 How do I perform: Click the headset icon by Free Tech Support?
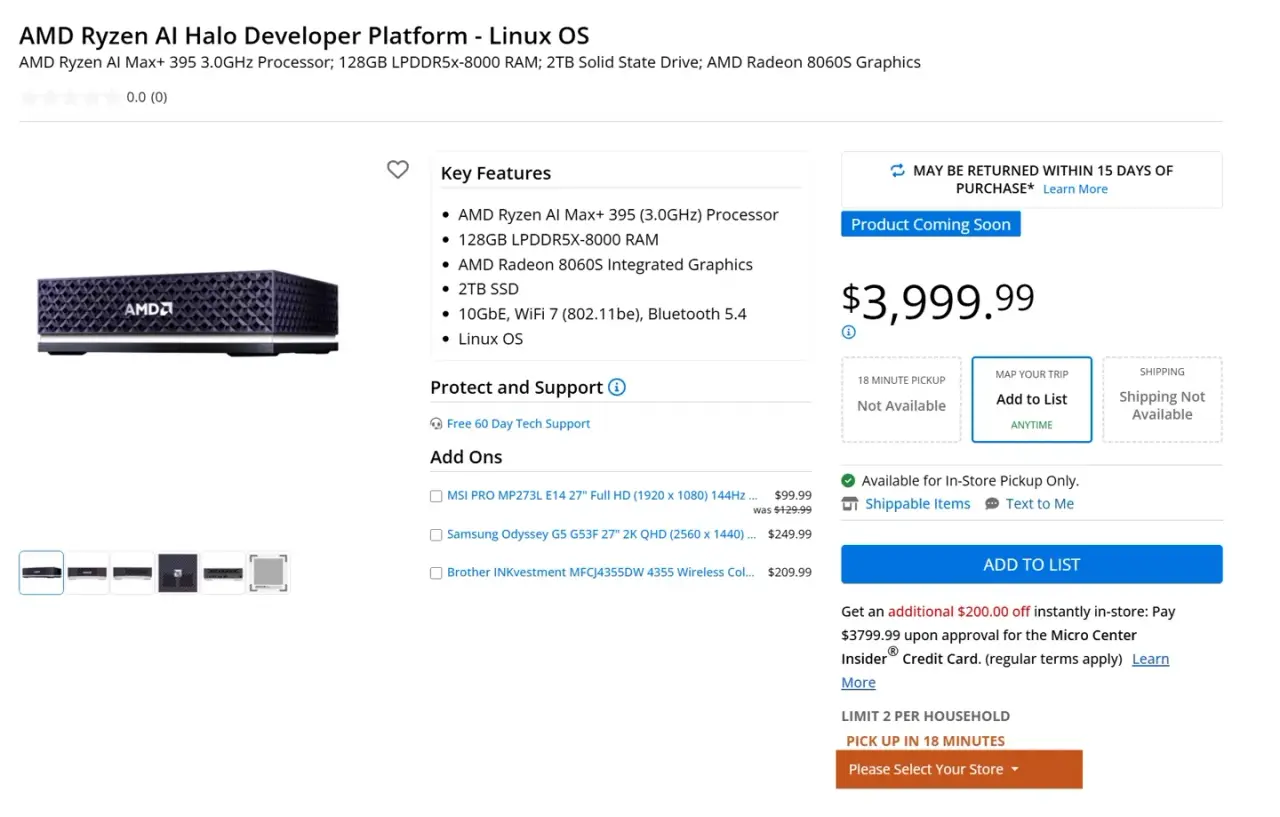[436, 424]
